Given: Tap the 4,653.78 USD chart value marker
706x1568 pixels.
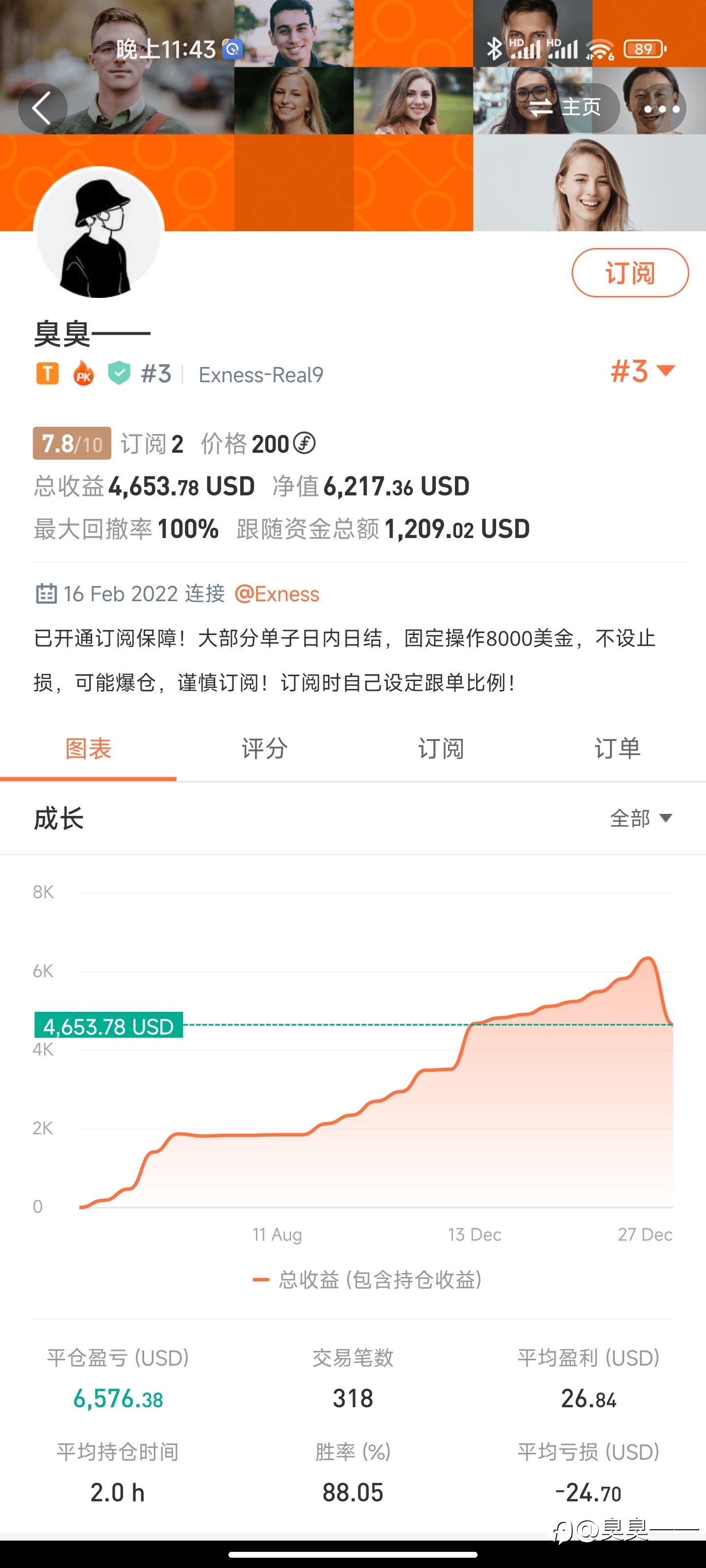Looking at the screenshot, I should 108,1026.
